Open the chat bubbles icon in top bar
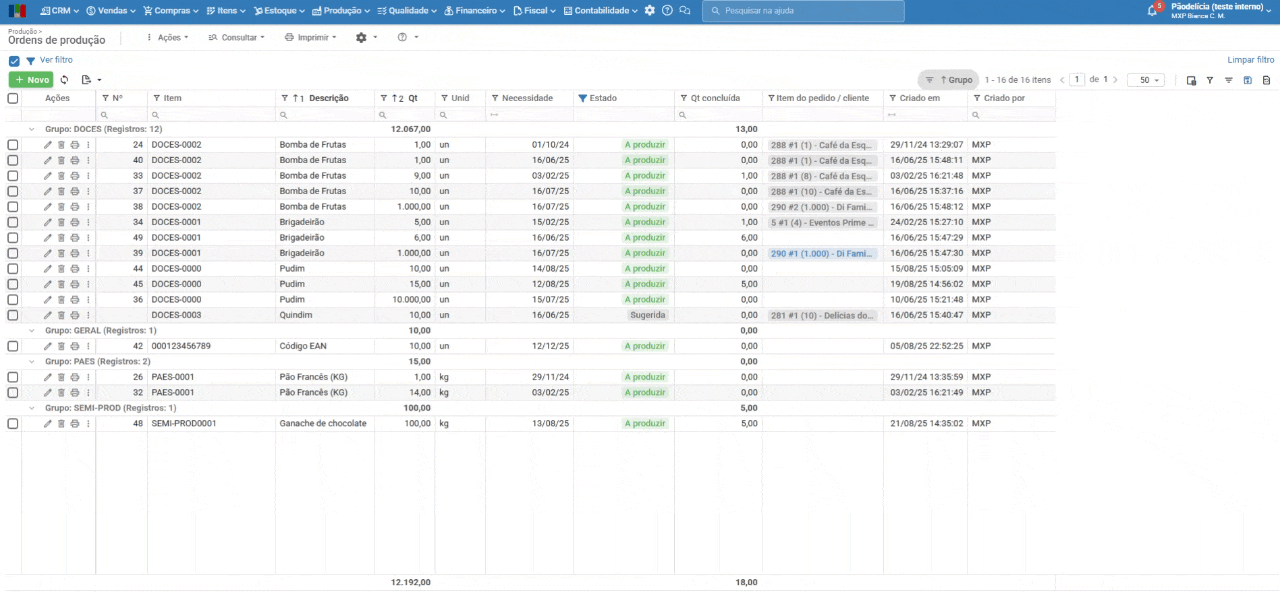The height and width of the screenshot is (592, 1280). [685, 11]
